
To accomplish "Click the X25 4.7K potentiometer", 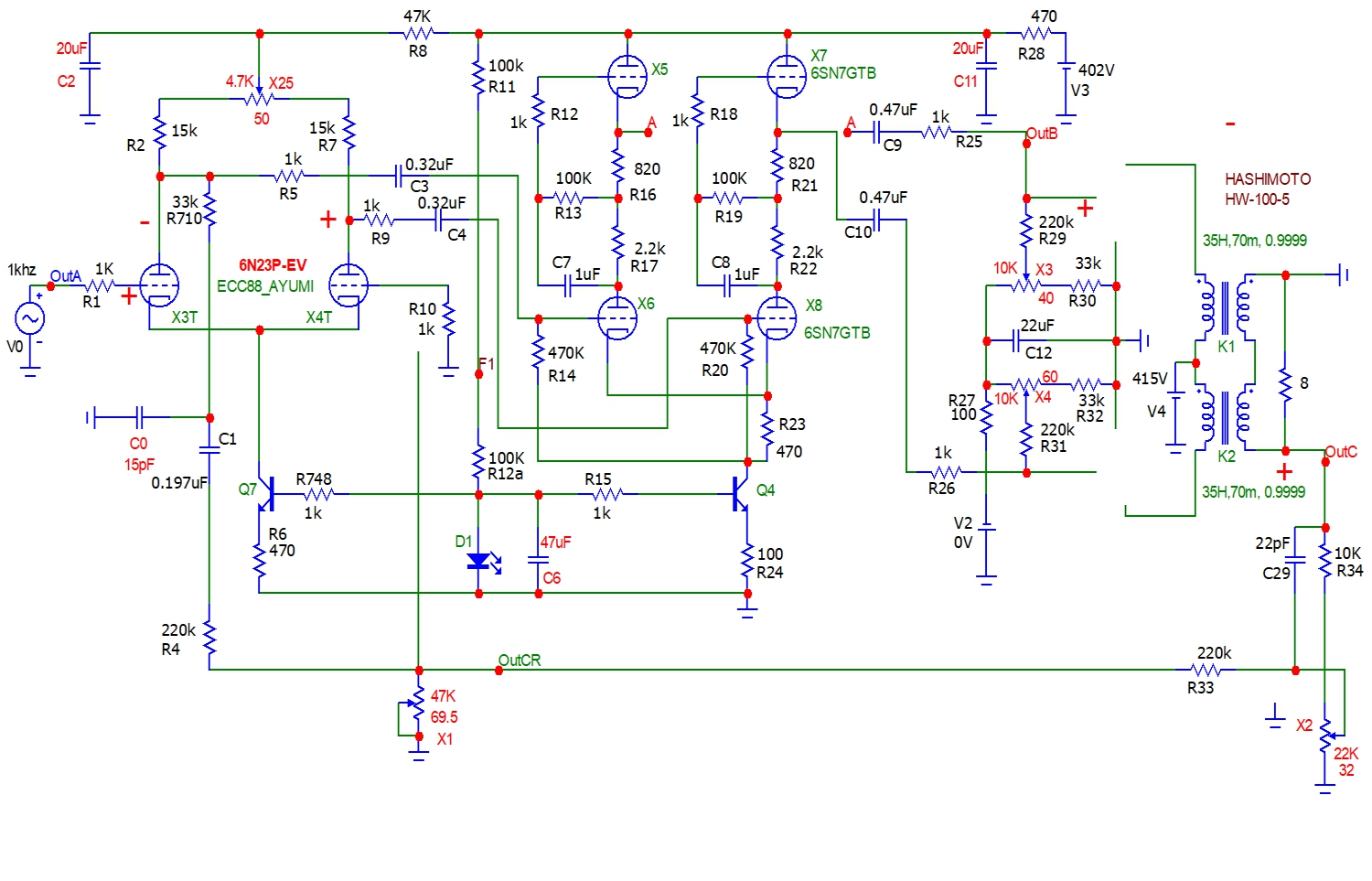I will coord(260,98).
